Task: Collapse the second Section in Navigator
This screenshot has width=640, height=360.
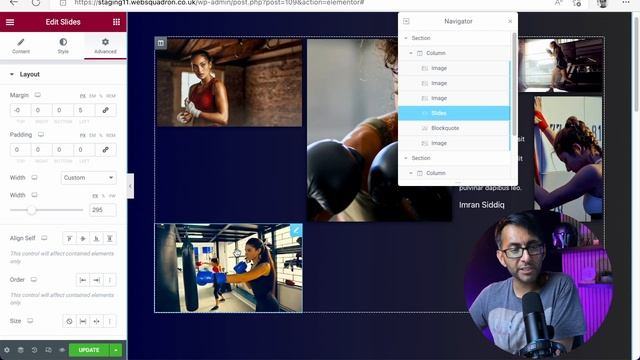Action: [x=406, y=158]
